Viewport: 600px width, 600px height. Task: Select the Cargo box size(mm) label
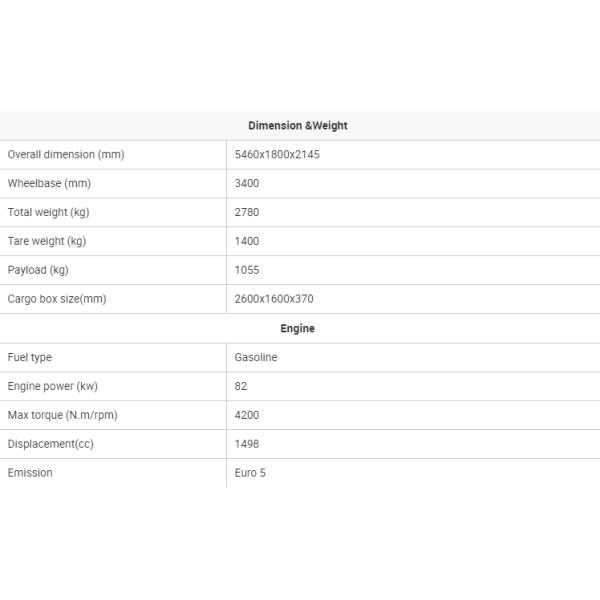point(57,299)
